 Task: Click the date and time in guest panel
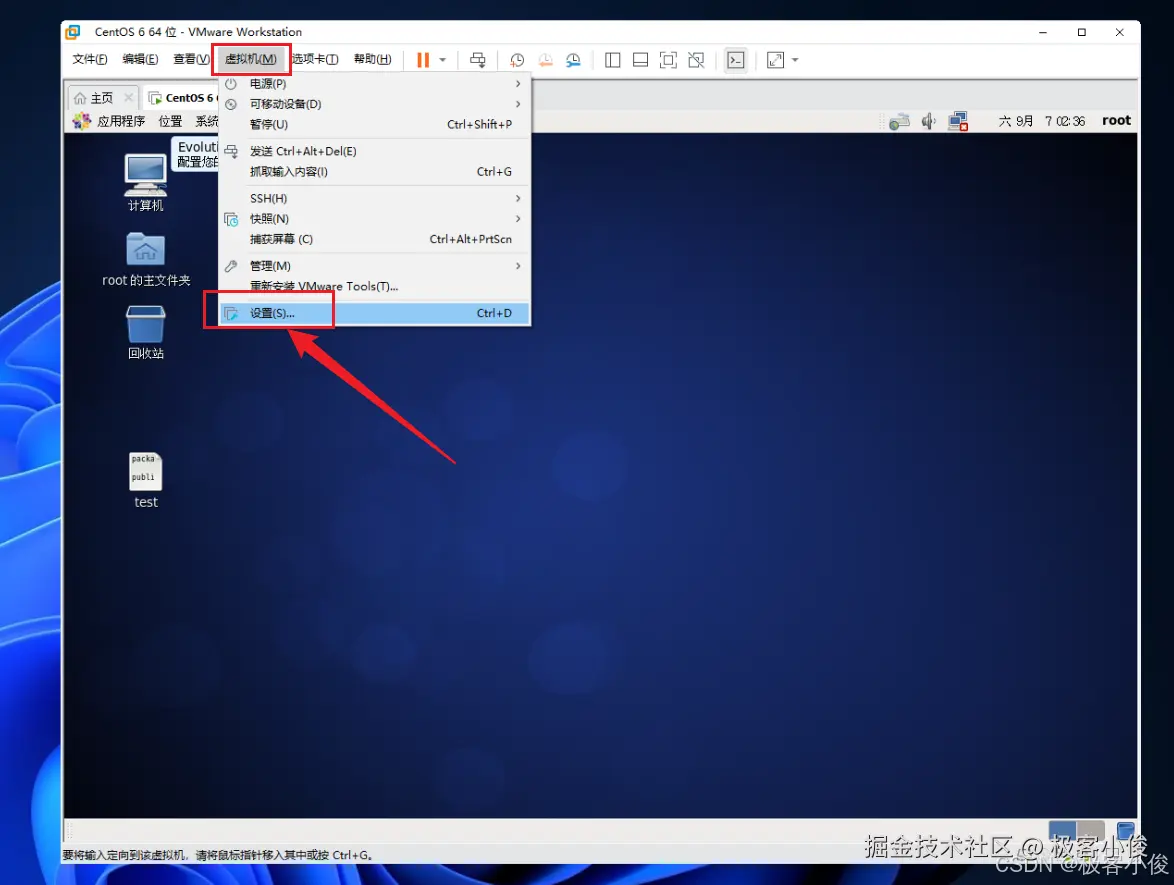[x=1041, y=121]
